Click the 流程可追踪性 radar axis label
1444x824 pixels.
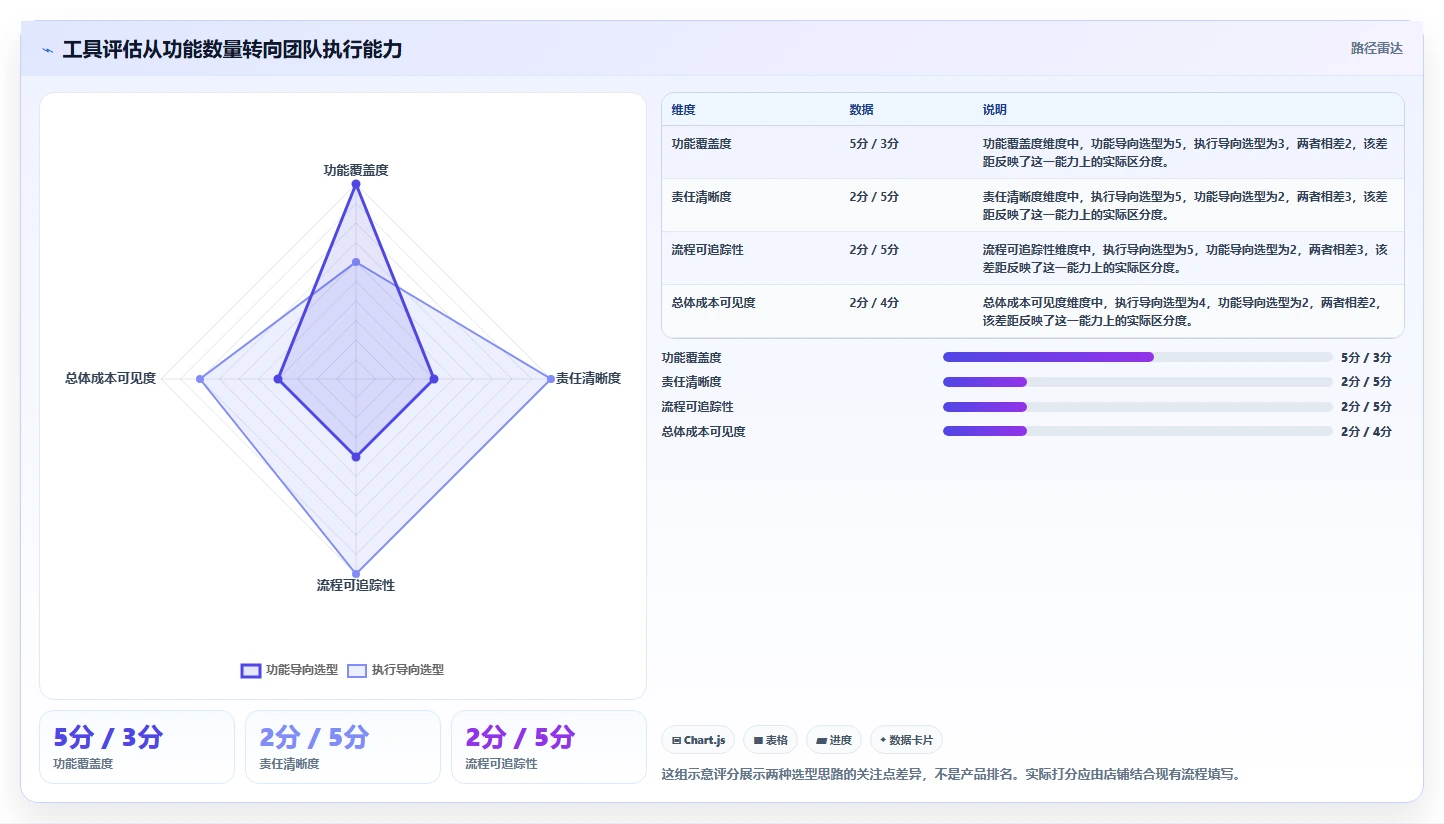tap(356, 585)
